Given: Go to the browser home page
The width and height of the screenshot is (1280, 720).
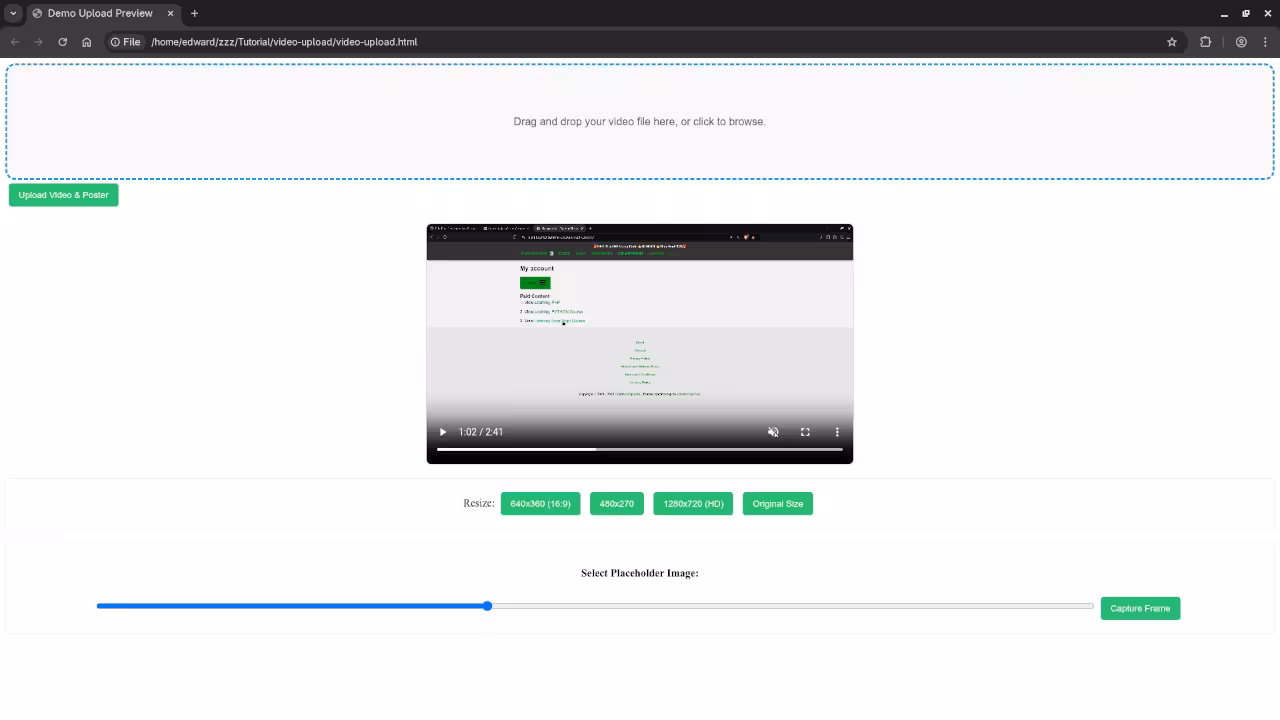Looking at the screenshot, I should pyautogui.click(x=86, y=42).
